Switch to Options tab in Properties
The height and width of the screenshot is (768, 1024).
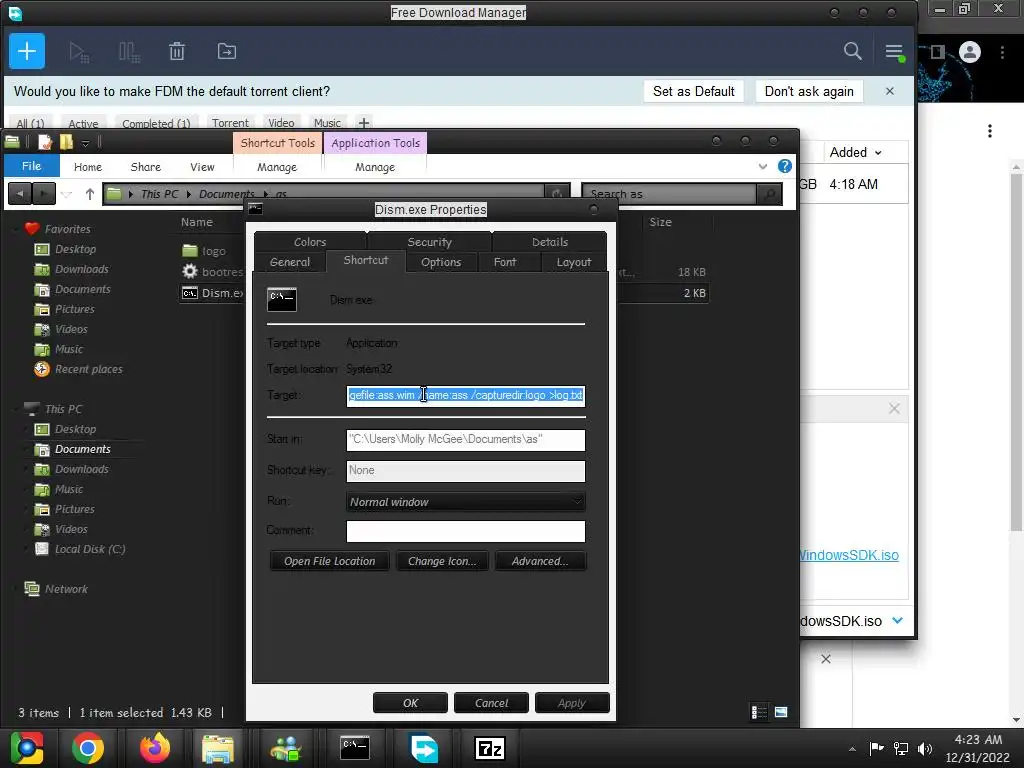point(441,262)
